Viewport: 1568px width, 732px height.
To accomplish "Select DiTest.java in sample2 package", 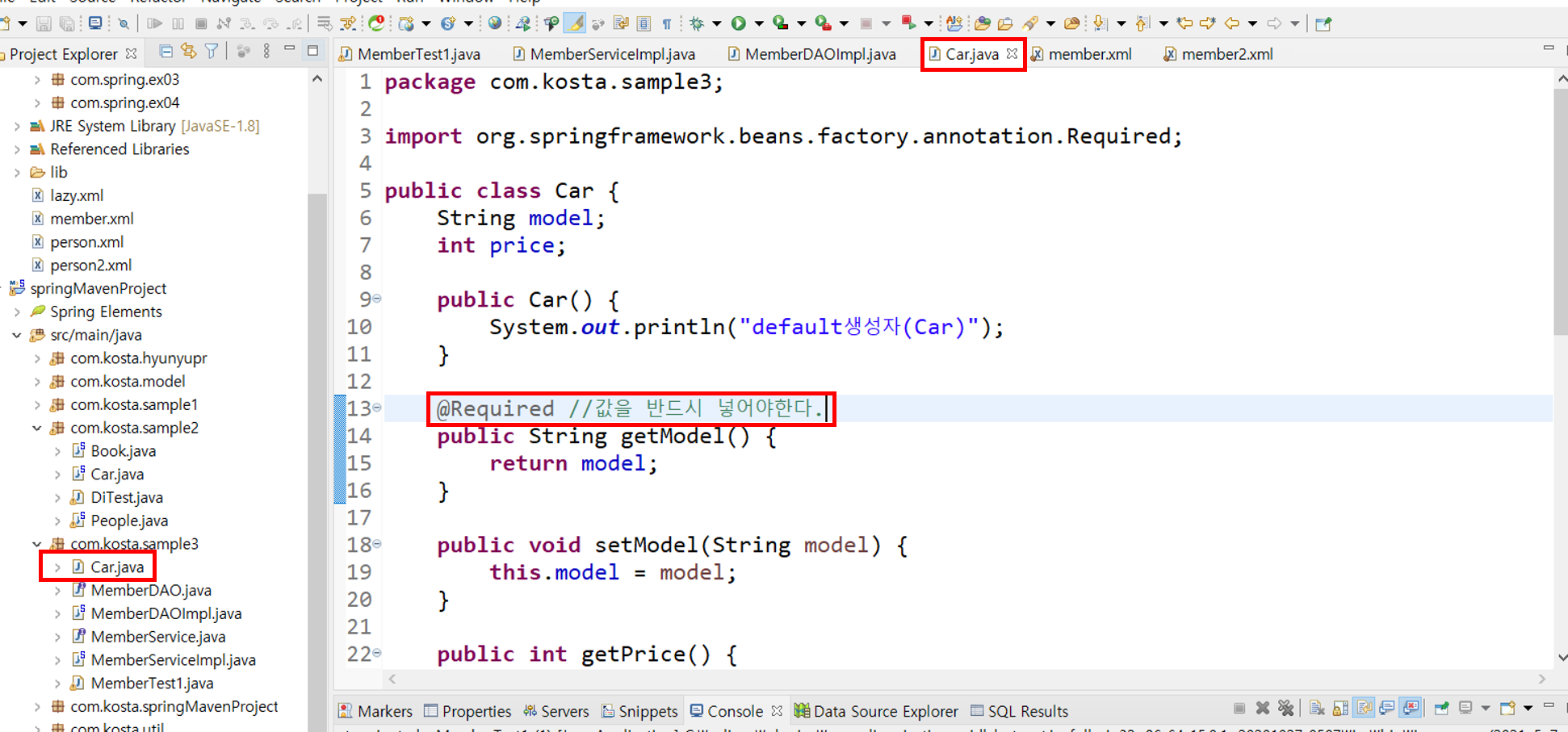I will click(x=127, y=497).
